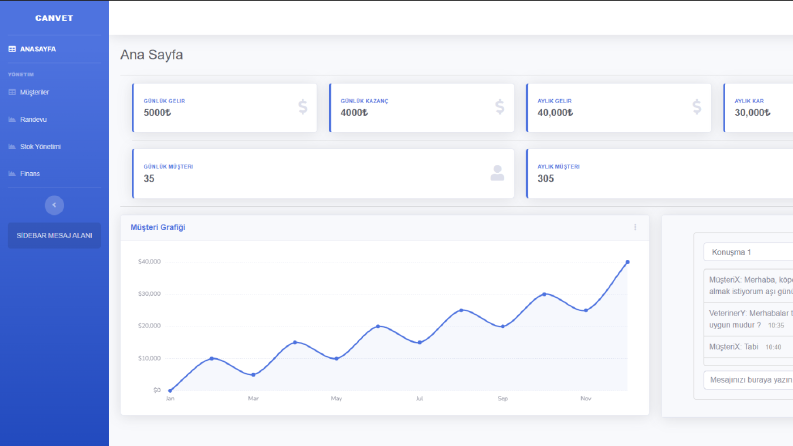Image resolution: width=793 pixels, height=446 pixels.
Task: Click the CANVET brand logo
Action: [x=54, y=18]
